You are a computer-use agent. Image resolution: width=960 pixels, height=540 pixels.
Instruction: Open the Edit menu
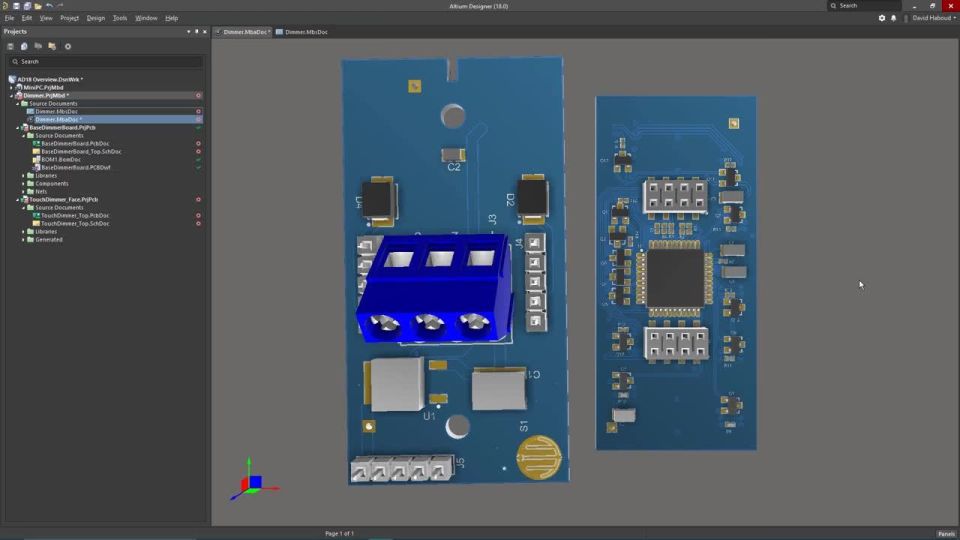(x=27, y=18)
